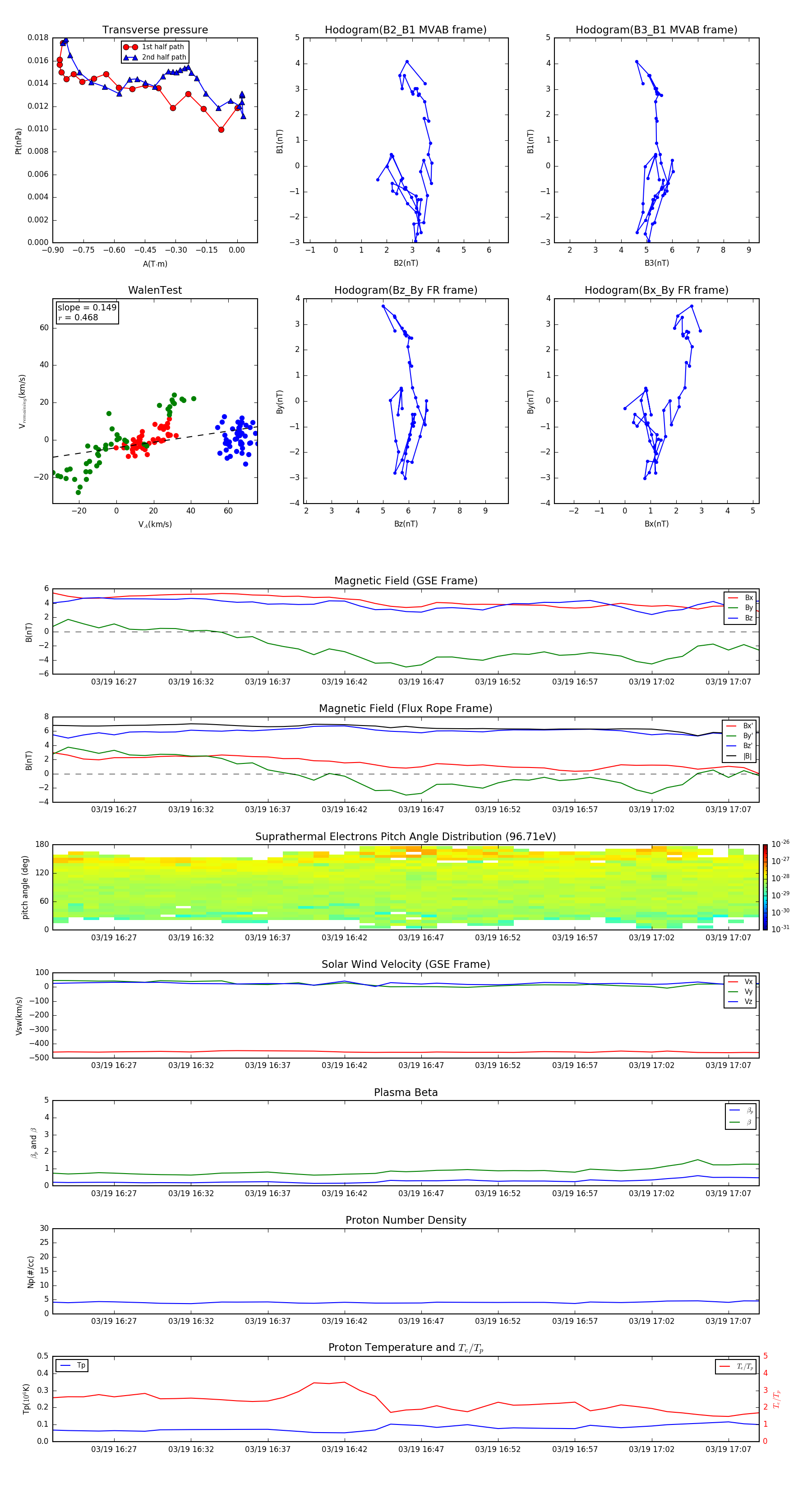Click the "βp and β" y-axis label
This screenshot has height=1489, width=812.
pyautogui.click(x=33, y=1143)
